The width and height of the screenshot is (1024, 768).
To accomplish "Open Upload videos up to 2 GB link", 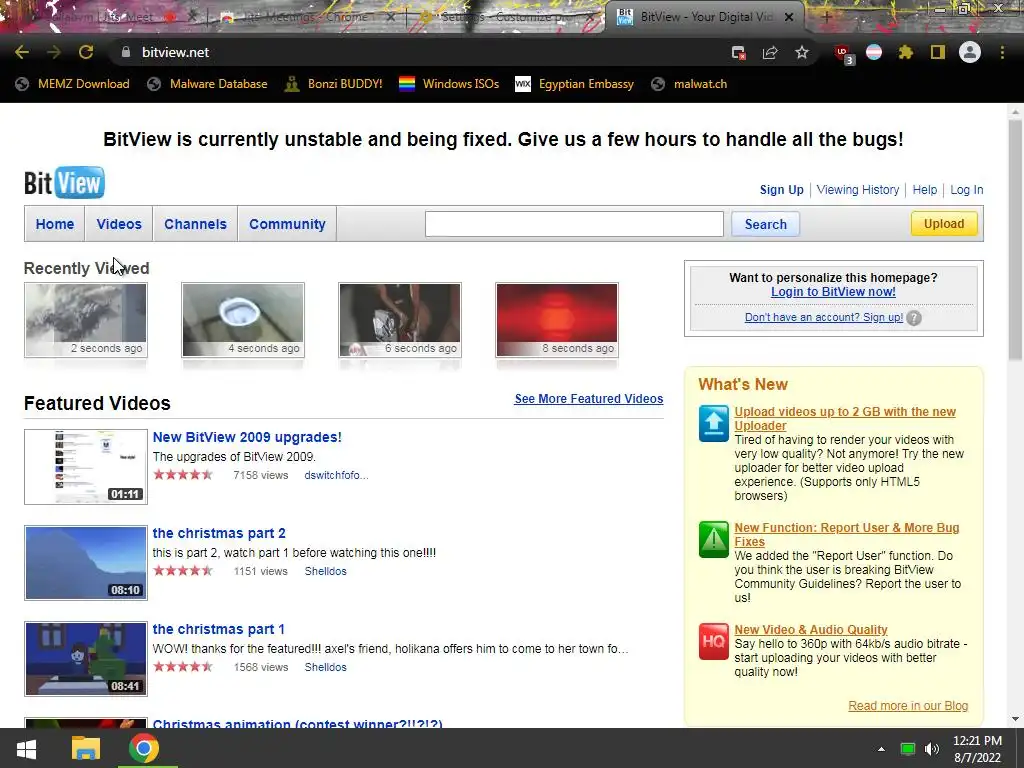I will point(844,419).
